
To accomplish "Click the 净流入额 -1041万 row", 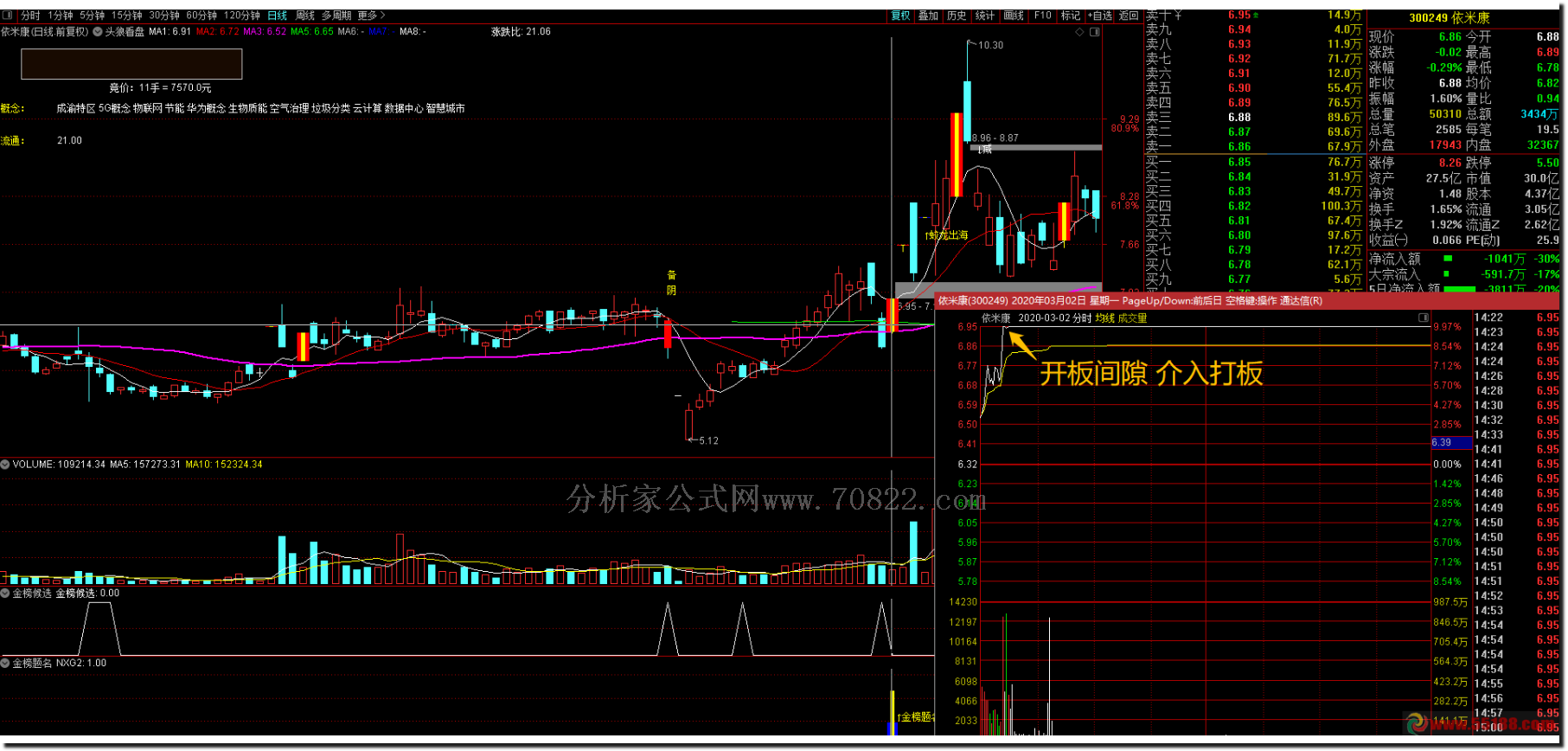I will click(x=1463, y=259).
